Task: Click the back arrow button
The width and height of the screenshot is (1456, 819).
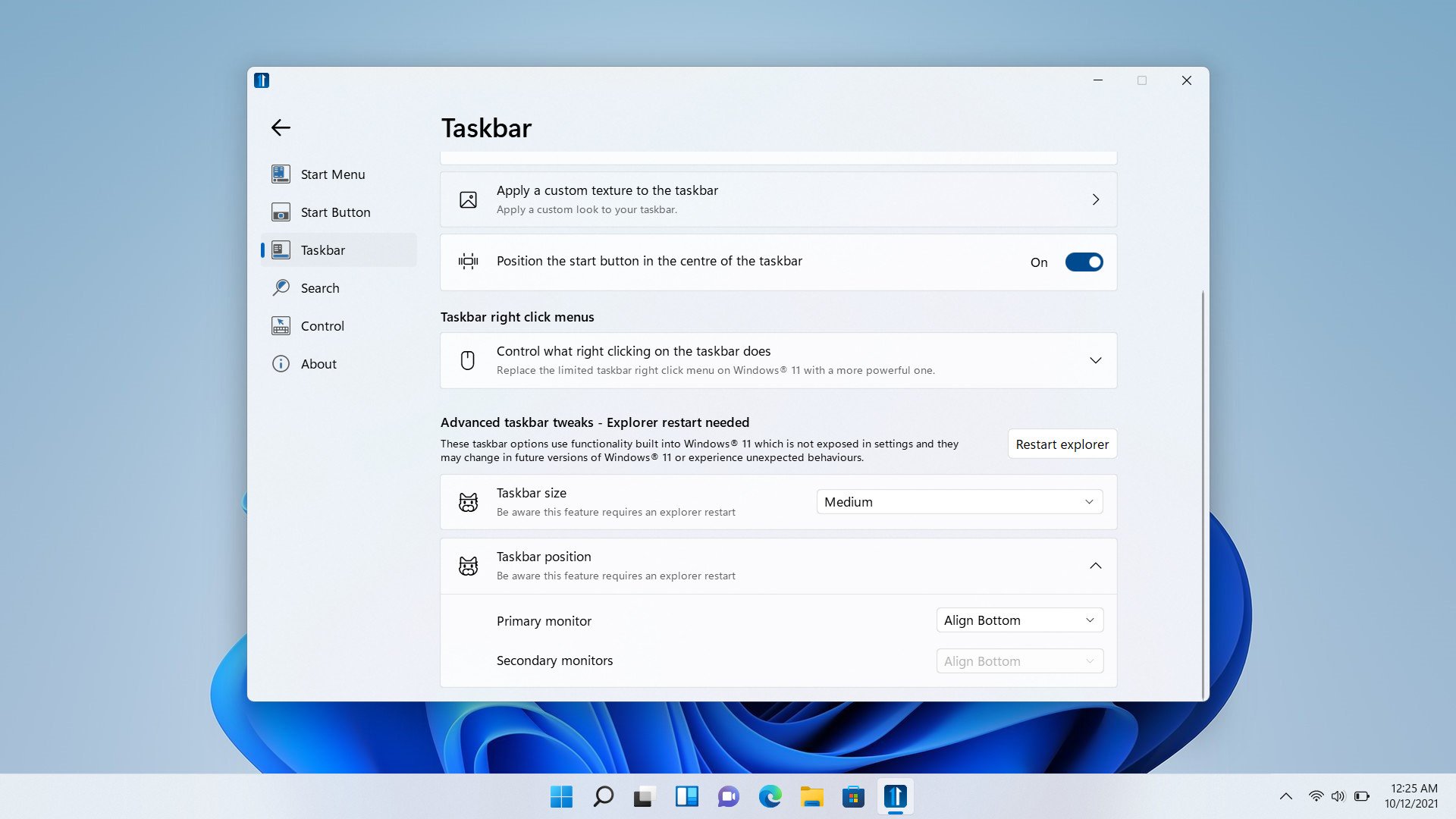Action: (x=281, y=127)
